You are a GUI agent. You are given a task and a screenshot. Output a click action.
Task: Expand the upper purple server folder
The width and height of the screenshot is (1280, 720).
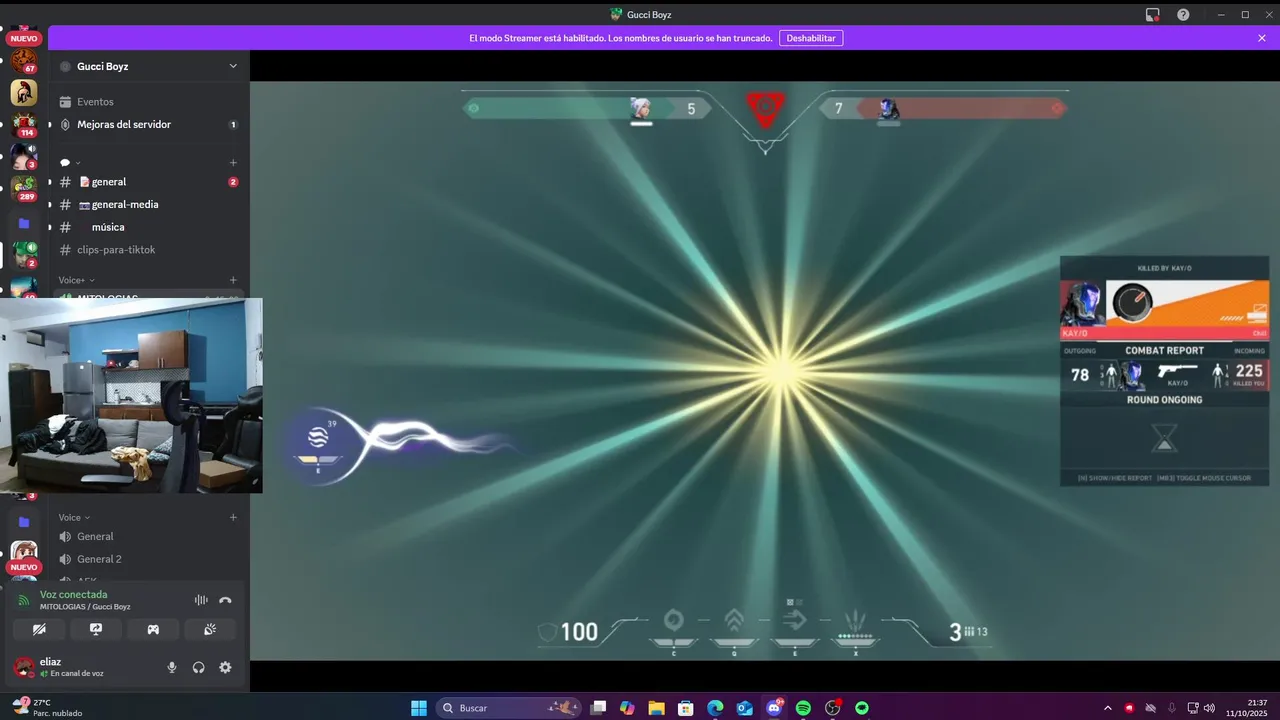[24, 223]
